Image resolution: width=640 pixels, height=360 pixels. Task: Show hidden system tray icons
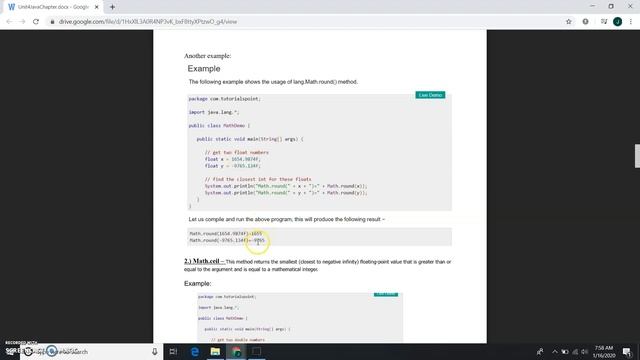coord(555,351)
